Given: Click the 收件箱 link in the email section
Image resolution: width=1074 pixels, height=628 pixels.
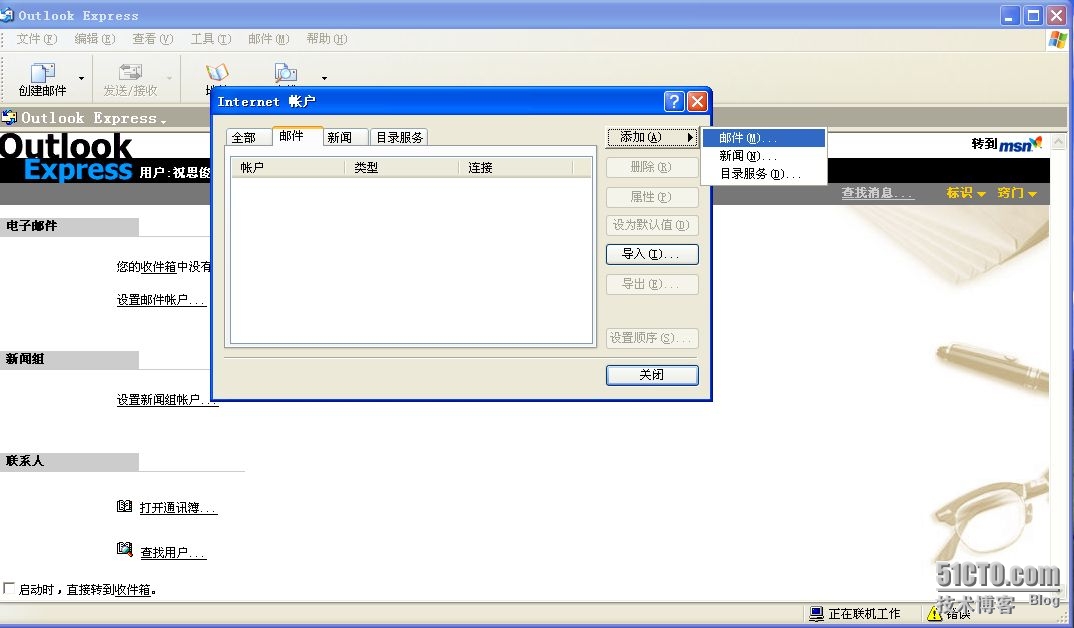Looking at the screenshot, I should pos(159,266).
